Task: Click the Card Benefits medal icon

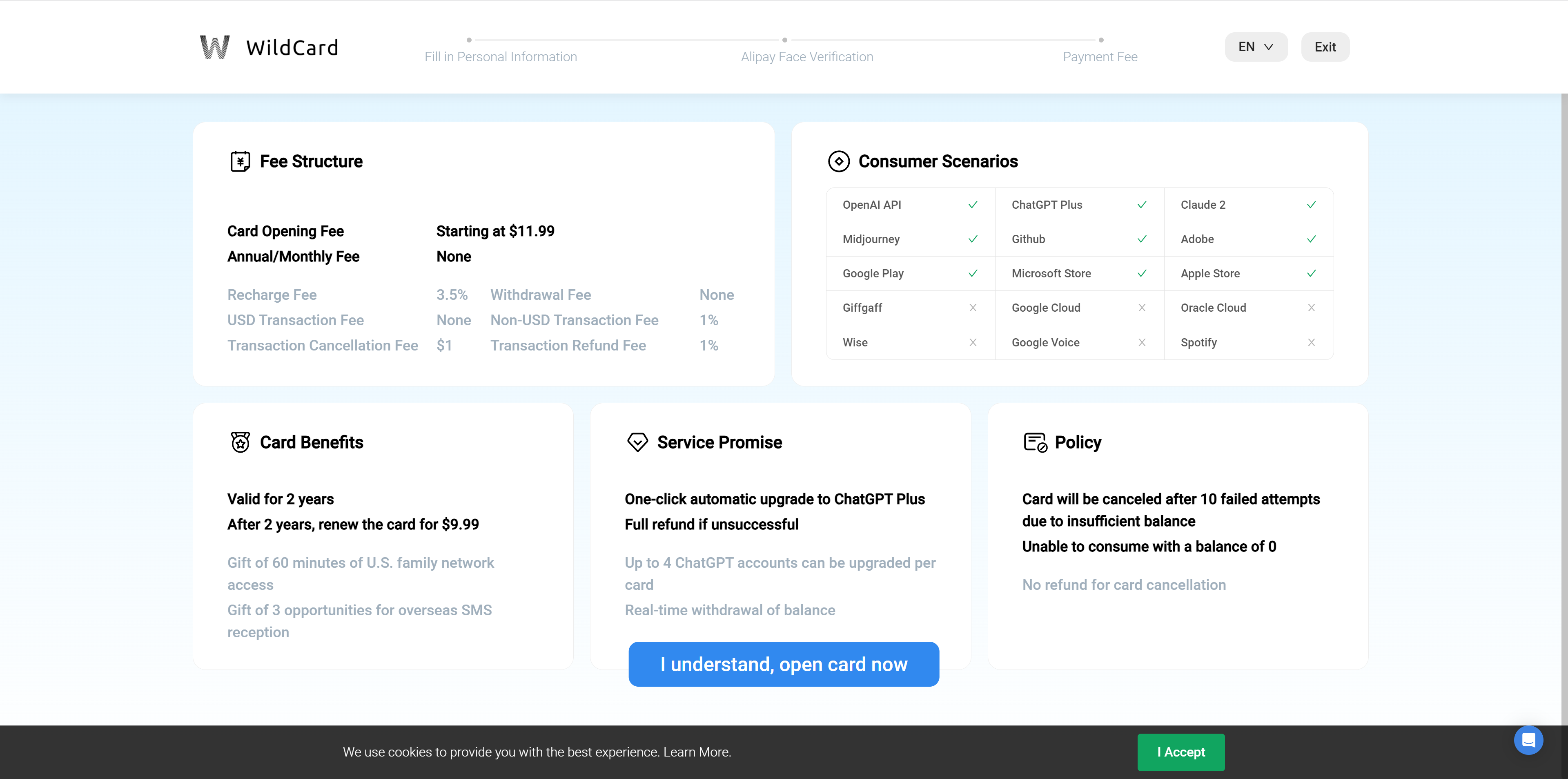Action: [x=240, y=442]
